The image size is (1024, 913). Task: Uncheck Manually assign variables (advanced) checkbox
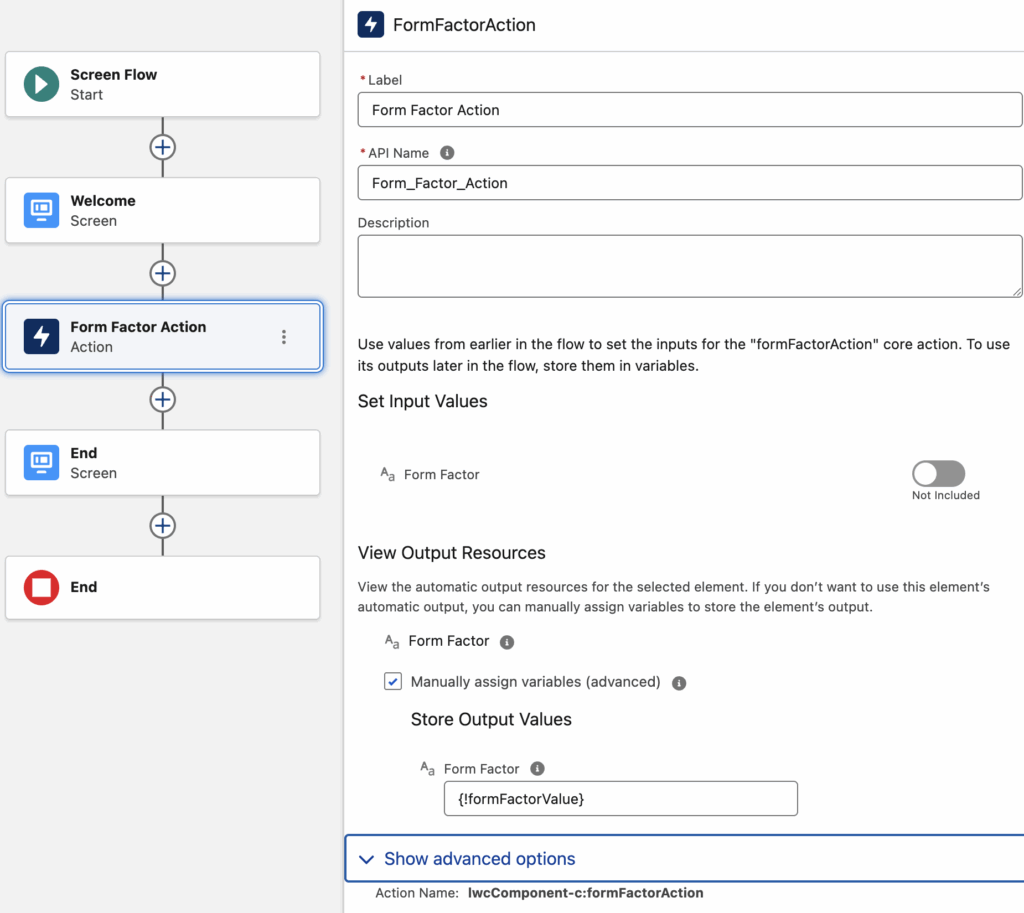click(x=393, y=682)
